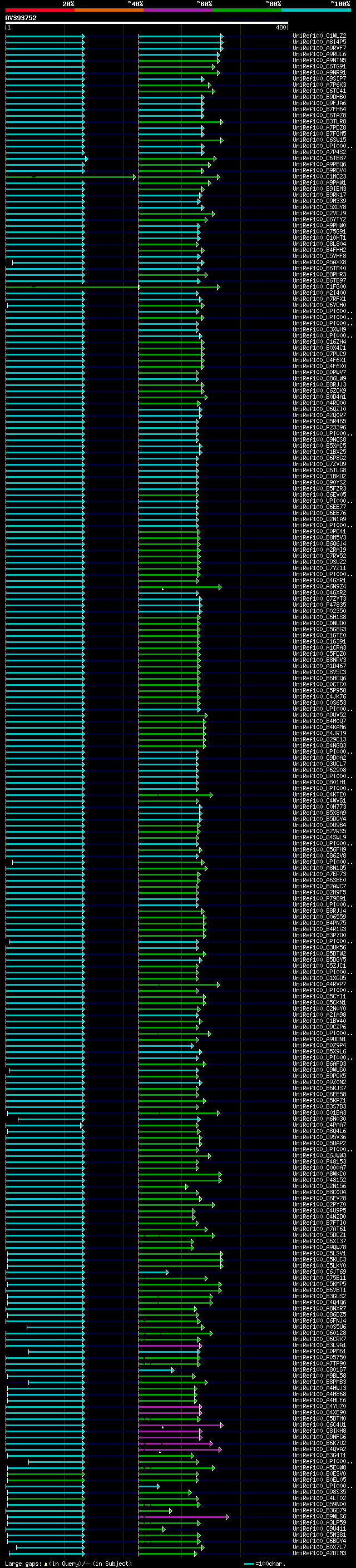Viewport: 356px width, 1568px height.
Task: Open hit label UniRef100_A8I4P5
Action: pyautogui.click(x=319, y=42)
